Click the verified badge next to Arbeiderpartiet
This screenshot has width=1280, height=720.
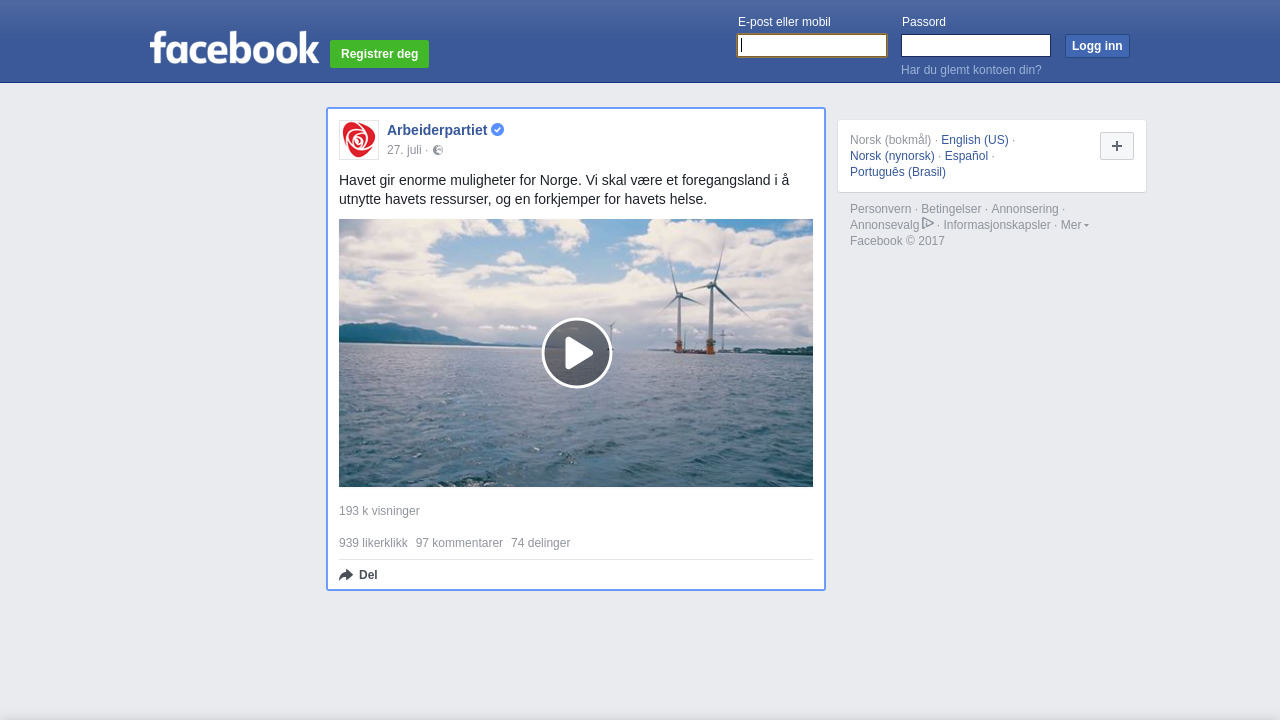point(497,130)
